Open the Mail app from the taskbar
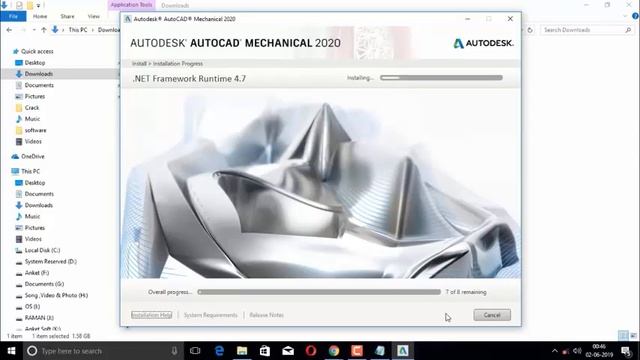The image size is (640, 360). 288,351
